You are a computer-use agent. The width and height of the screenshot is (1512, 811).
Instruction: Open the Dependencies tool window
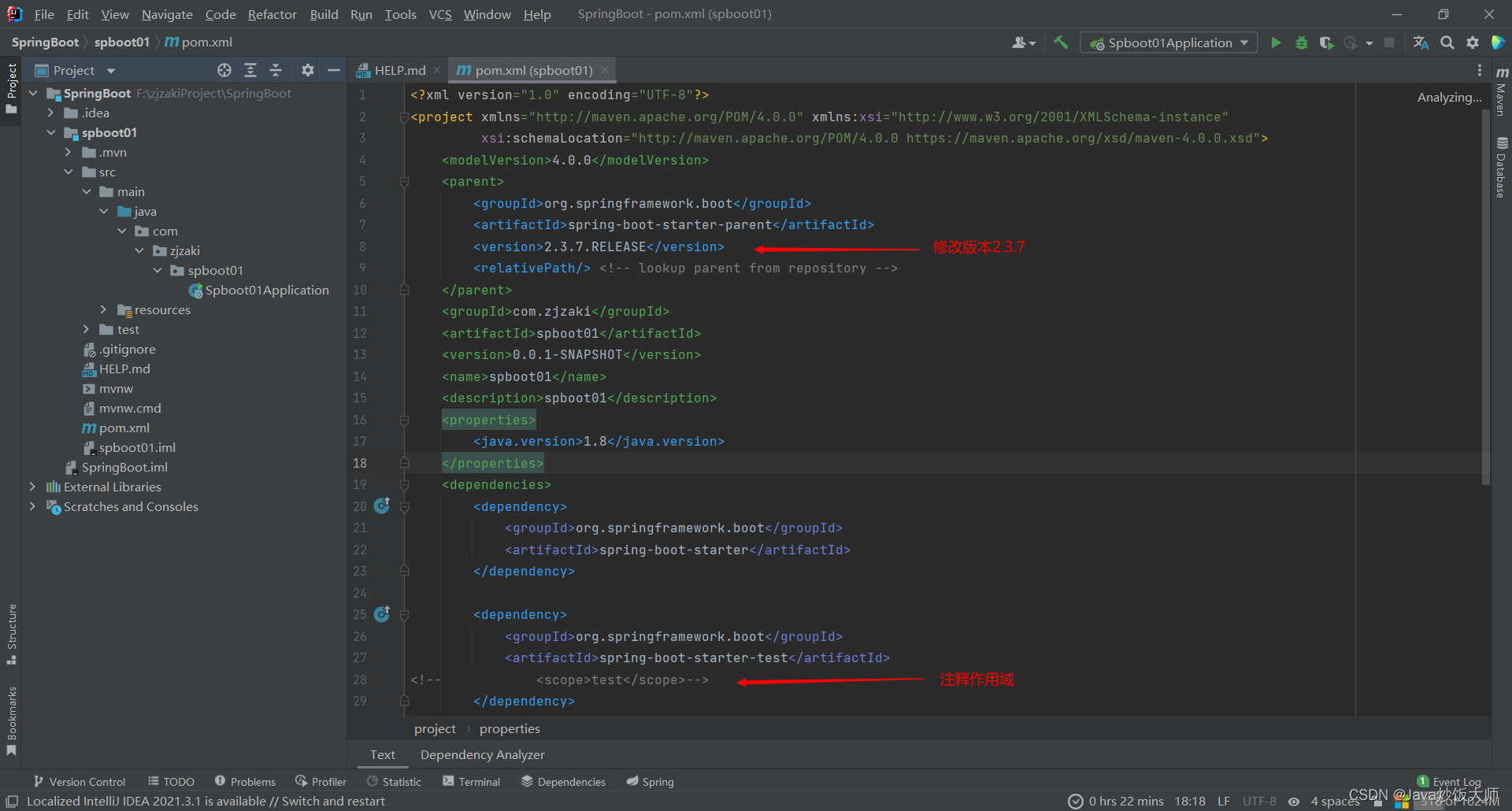coord(563,781)
